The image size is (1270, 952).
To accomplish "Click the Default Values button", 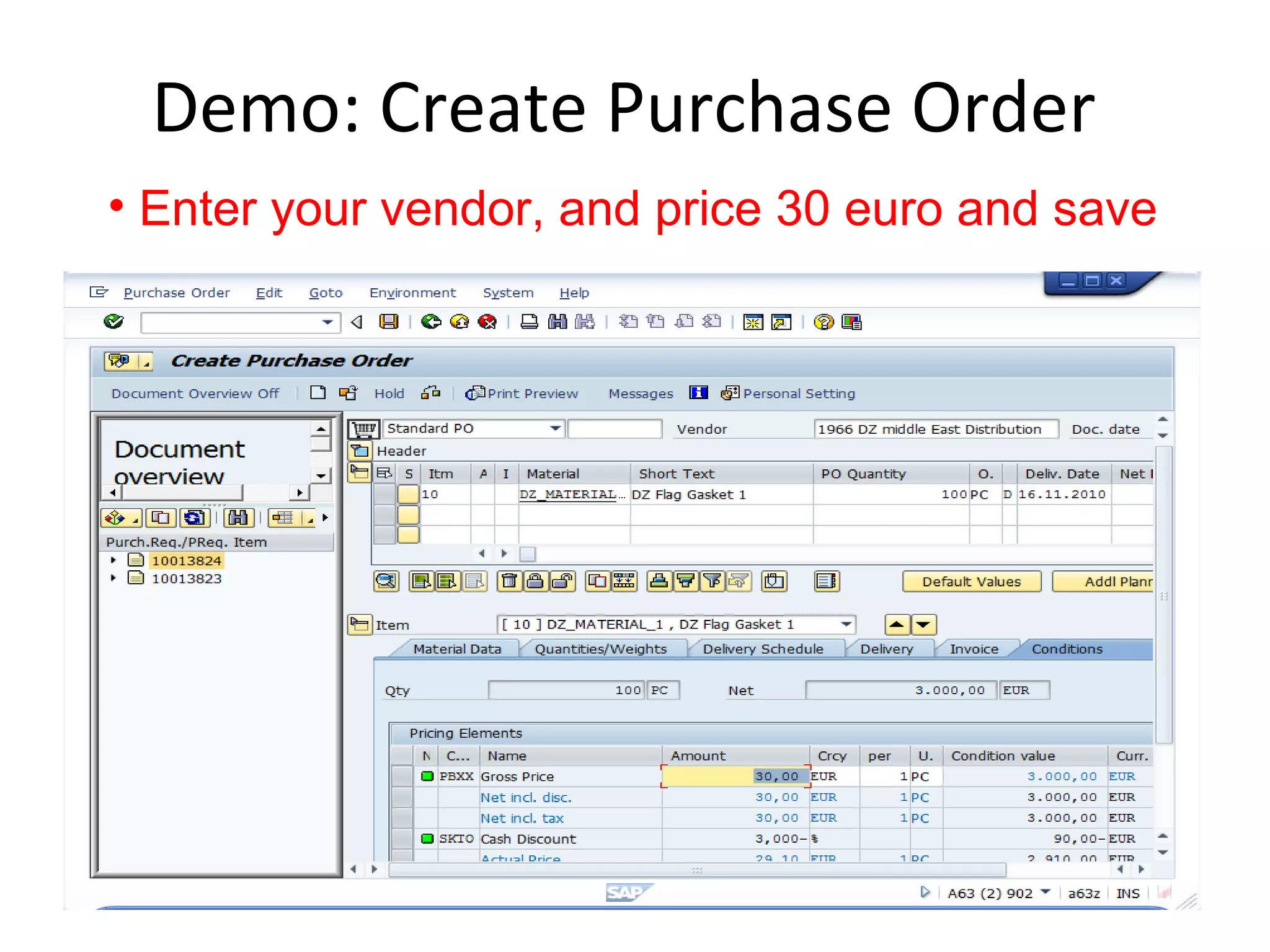I will point(971,581).
